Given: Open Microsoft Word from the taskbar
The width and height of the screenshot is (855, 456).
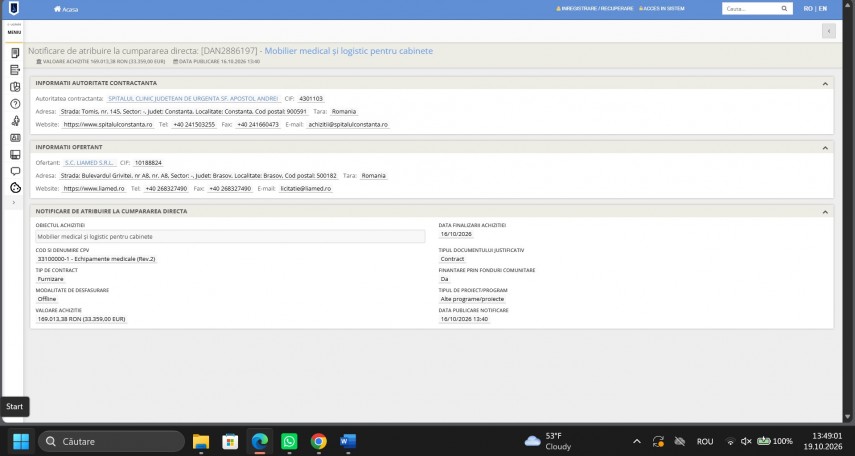Looking at the screenshot, I should [x=348, y=441].
